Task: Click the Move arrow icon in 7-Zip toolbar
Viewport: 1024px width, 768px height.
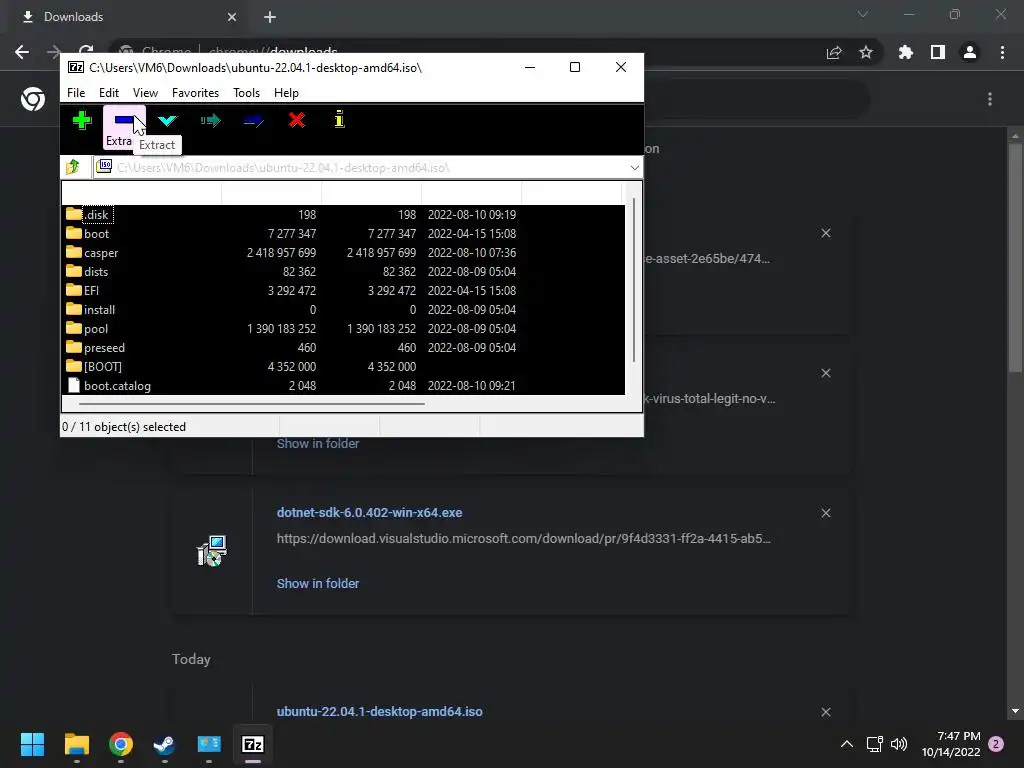Action: (253, 120)
